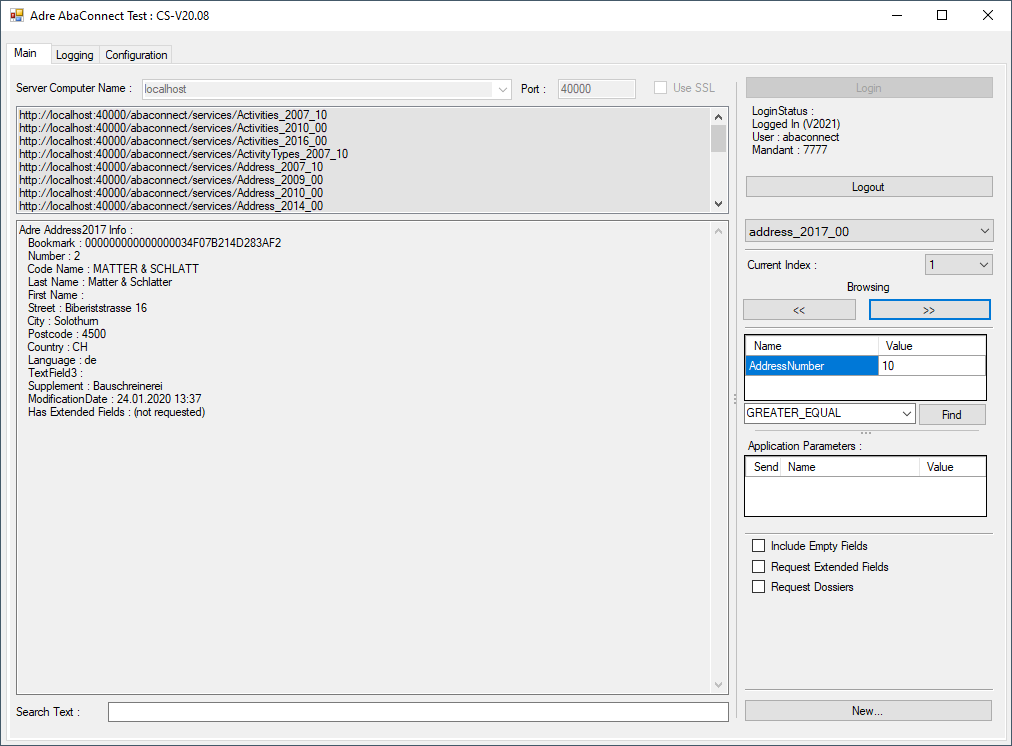Click the Port field showing 40000
The image size is (1012, 746).
[596, 89]
